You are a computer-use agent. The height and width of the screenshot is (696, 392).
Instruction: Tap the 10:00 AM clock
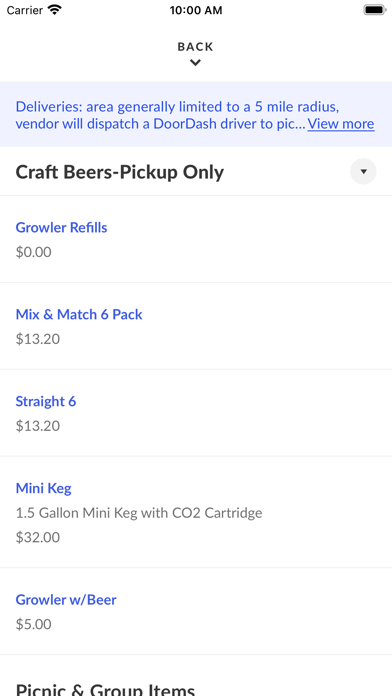click(x=196, y=10)
